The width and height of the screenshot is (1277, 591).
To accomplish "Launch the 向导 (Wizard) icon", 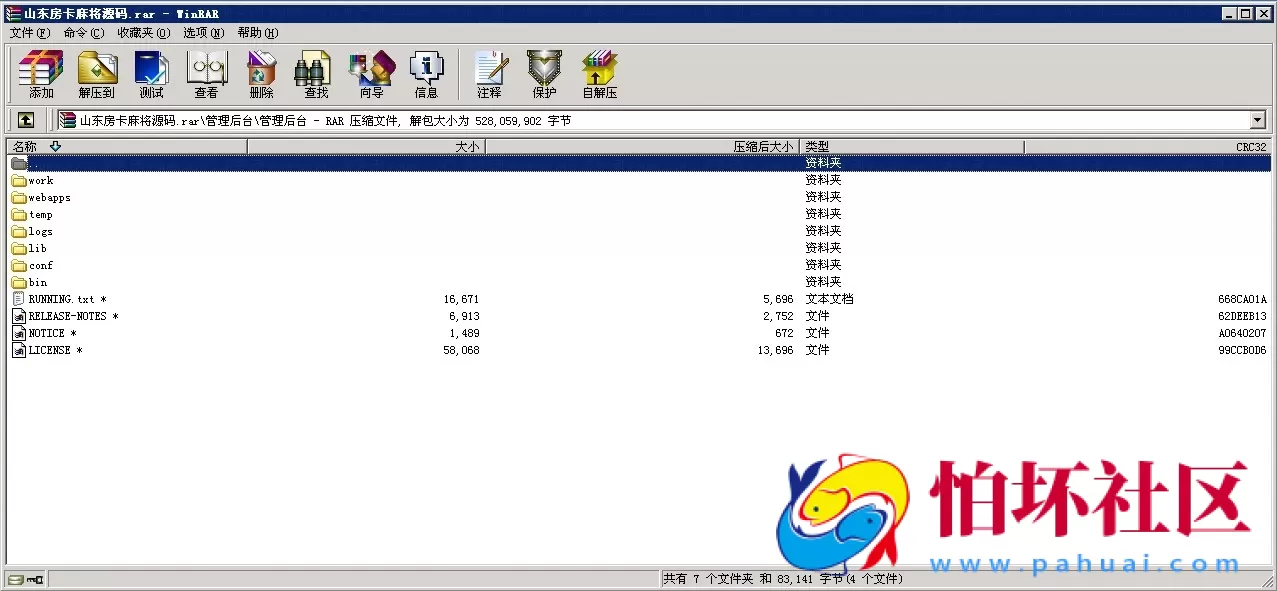I will point(371,72).
